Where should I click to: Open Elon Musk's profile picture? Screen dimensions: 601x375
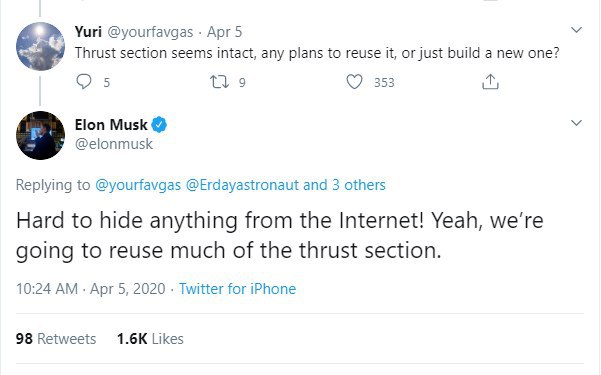pyautogui.click(x=40, y=135)
